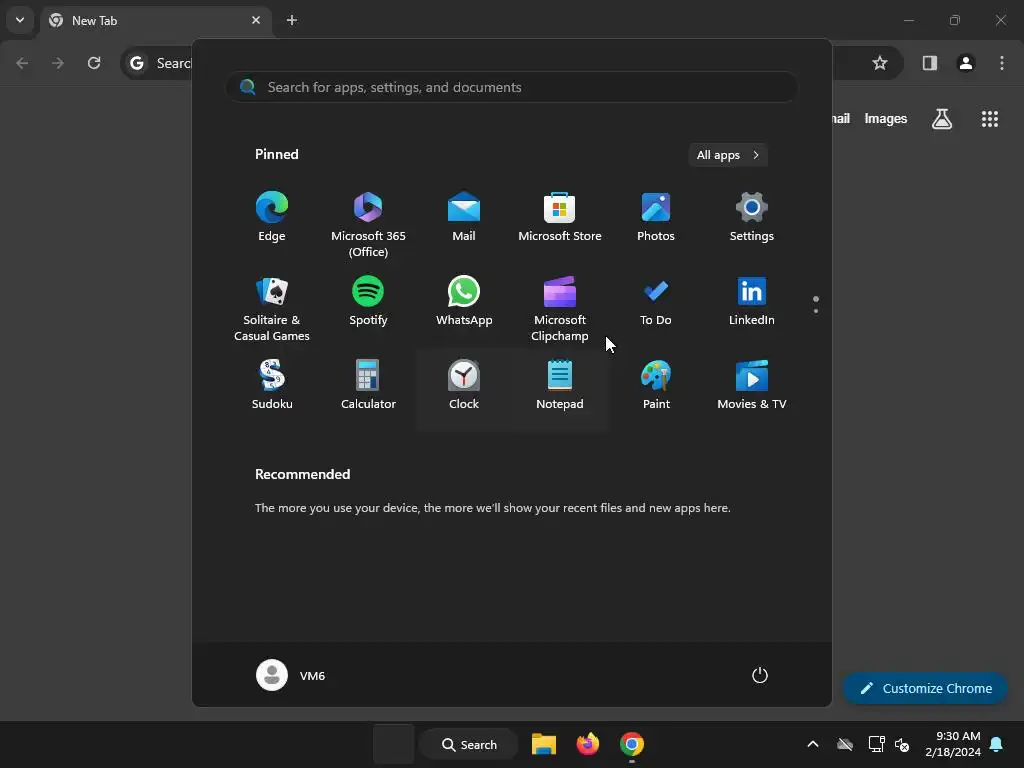
Task: Open Firefox from the taskbar
Action: 588,744
